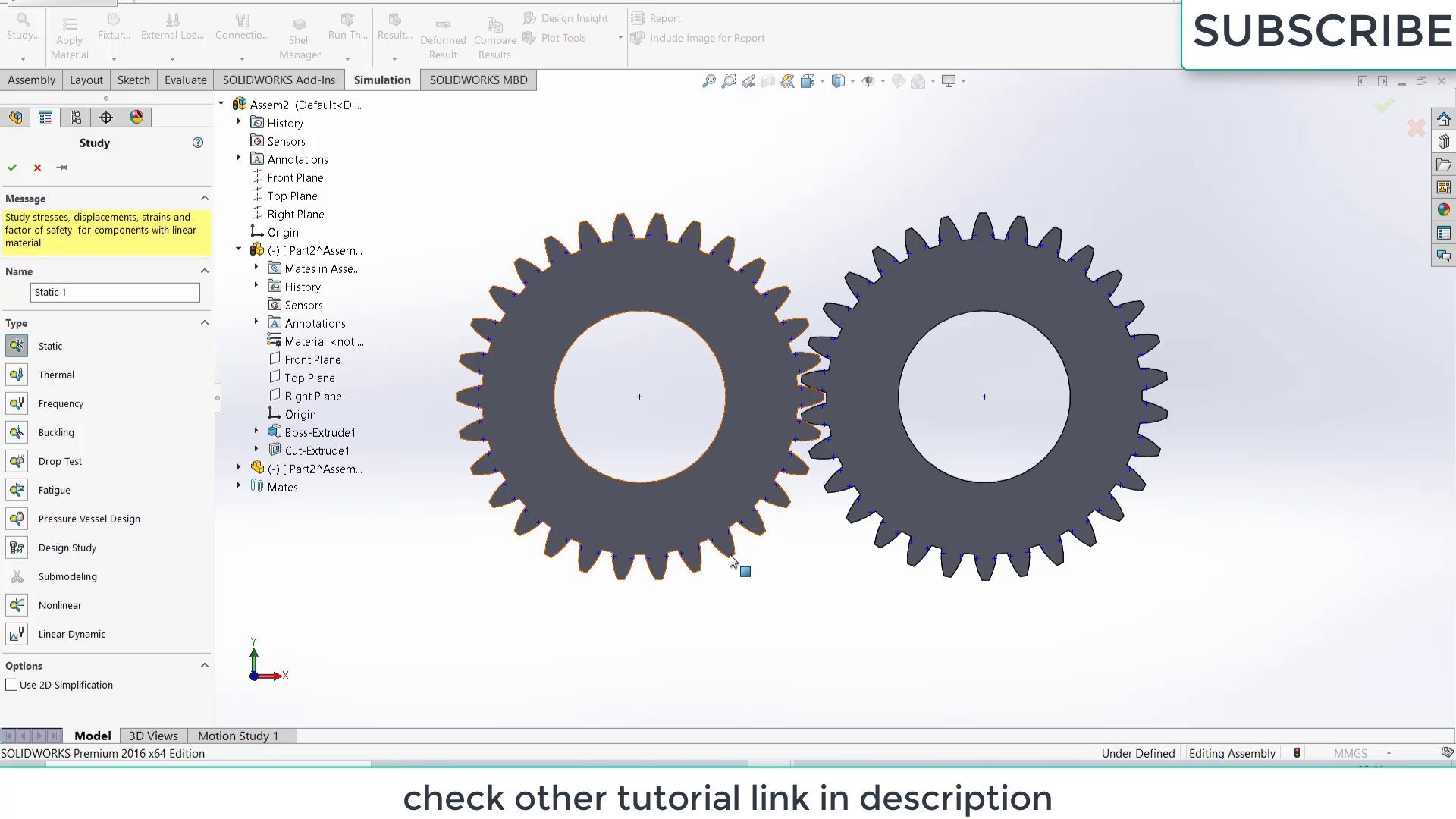Activate the Section View tool

click(768, 80)
